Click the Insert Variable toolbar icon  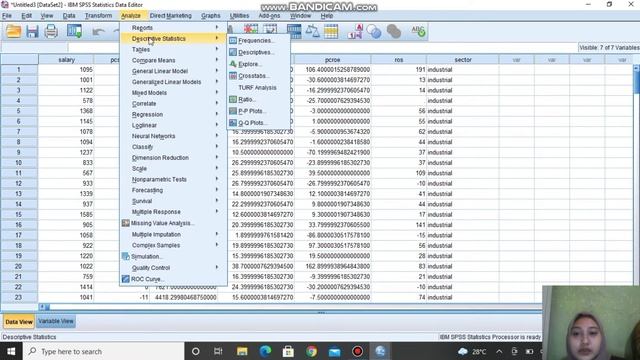point(270,29)
